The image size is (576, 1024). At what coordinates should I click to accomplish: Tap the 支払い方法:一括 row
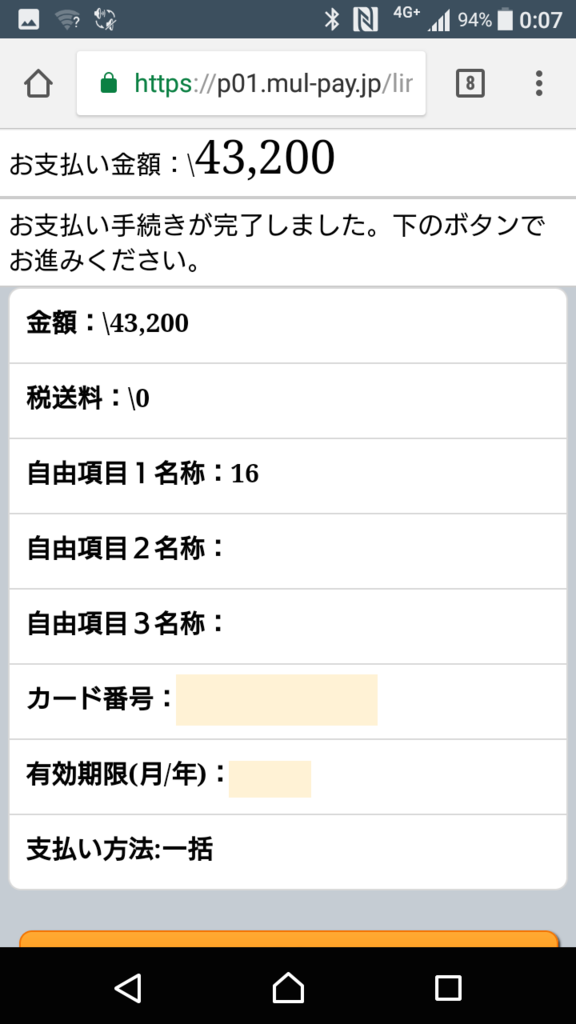tap(288, 852)
